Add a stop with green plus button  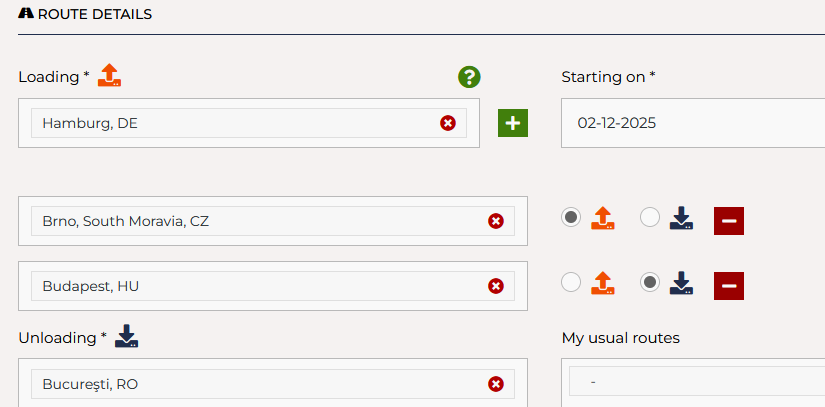point(513,123)
